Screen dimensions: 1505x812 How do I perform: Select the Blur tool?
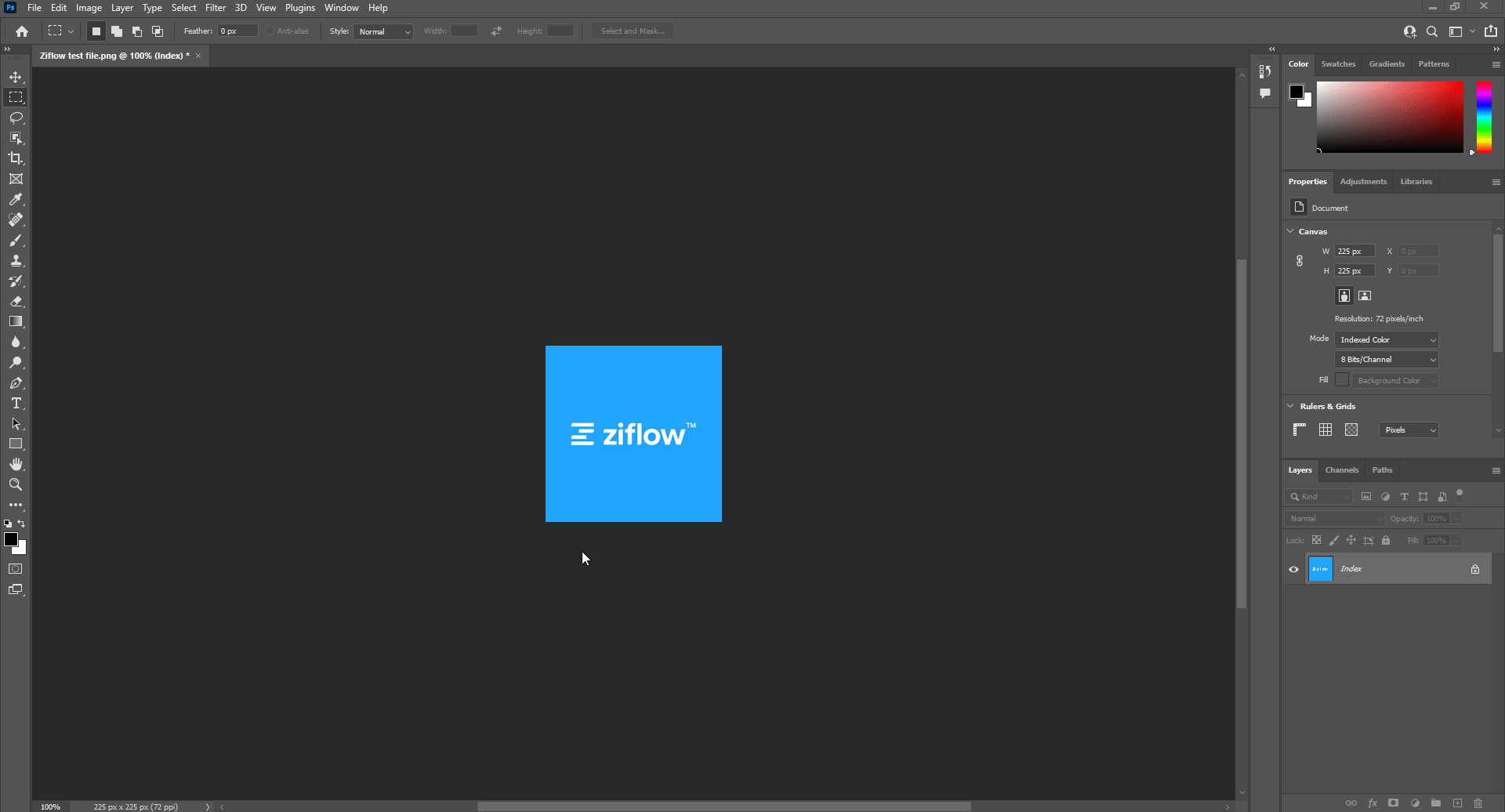[x=16, y=342]
